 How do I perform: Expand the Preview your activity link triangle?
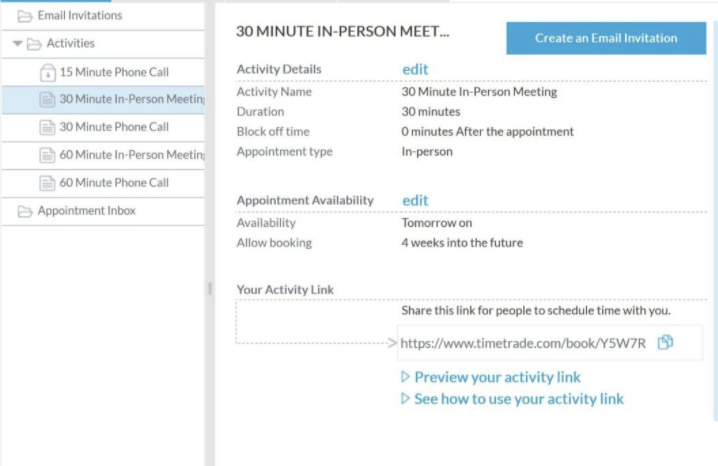[x=405, y=377]
